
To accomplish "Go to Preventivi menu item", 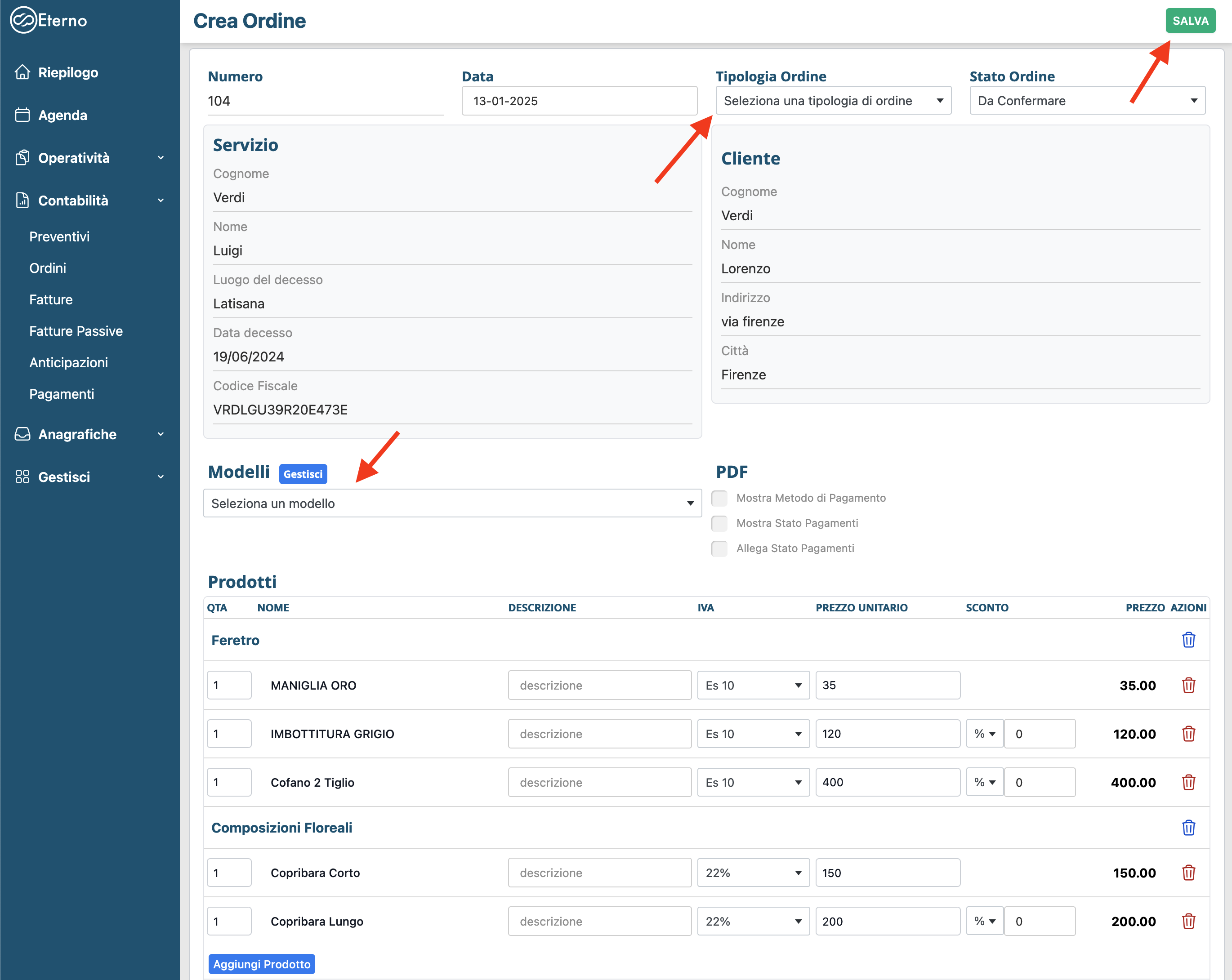I will coord(59,236).
